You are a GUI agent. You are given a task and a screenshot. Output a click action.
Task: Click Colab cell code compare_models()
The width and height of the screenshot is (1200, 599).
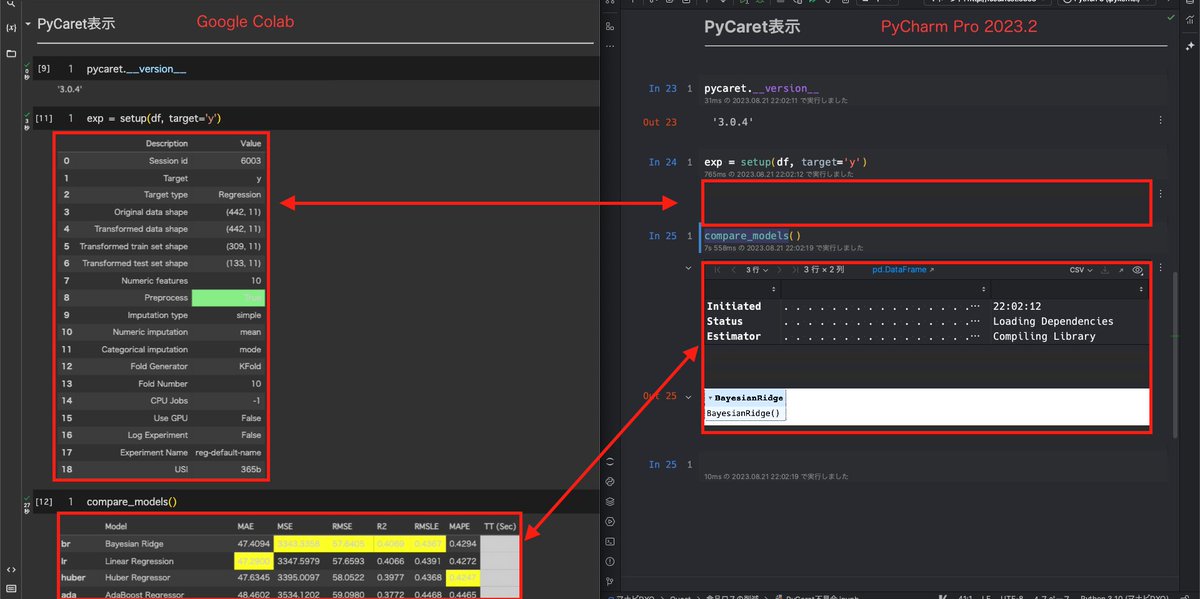131,501
